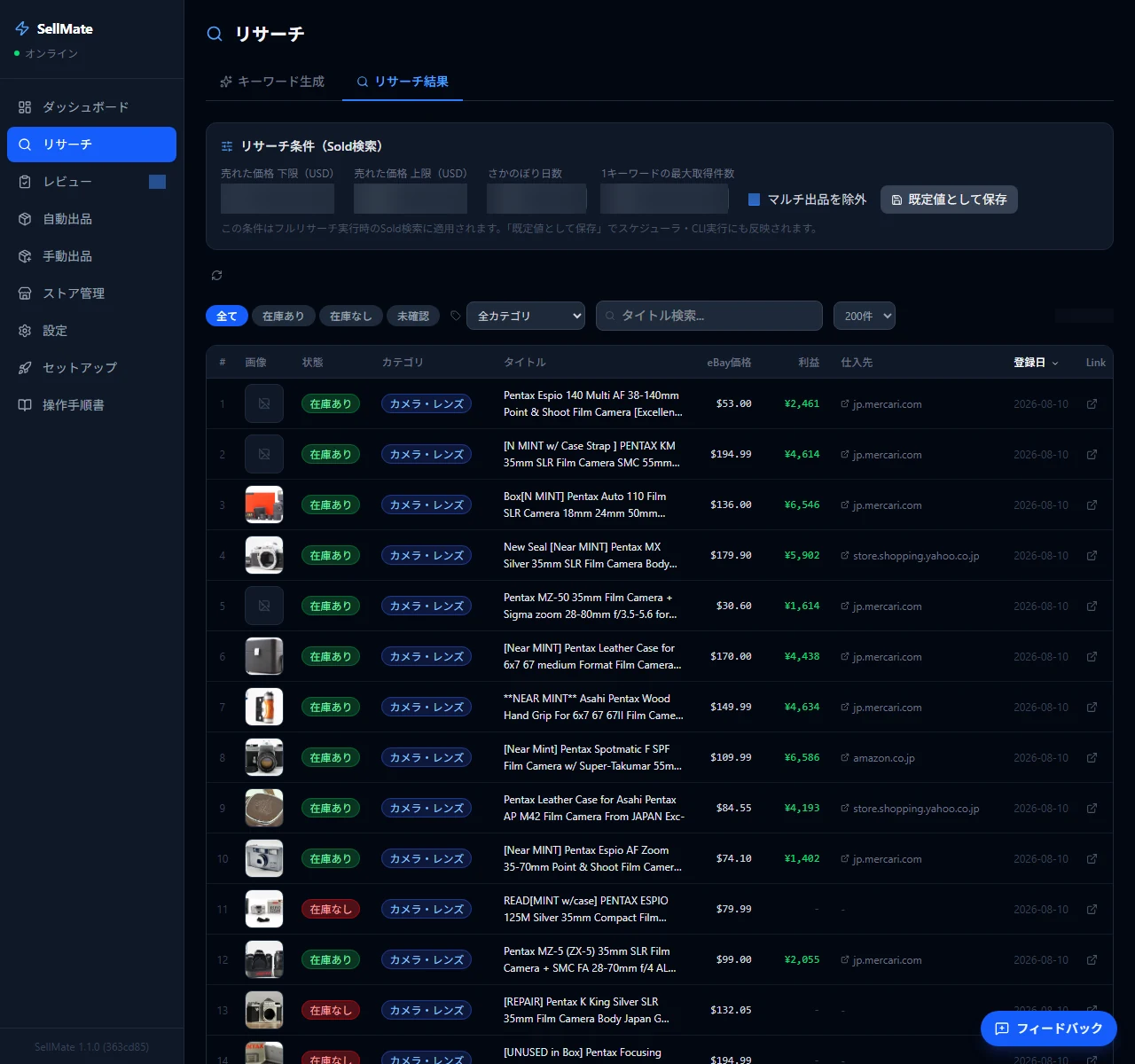Viewport: 1135px width, 1064px height.
Task: Select the 在庫なし filter pill
Action: 350,316
